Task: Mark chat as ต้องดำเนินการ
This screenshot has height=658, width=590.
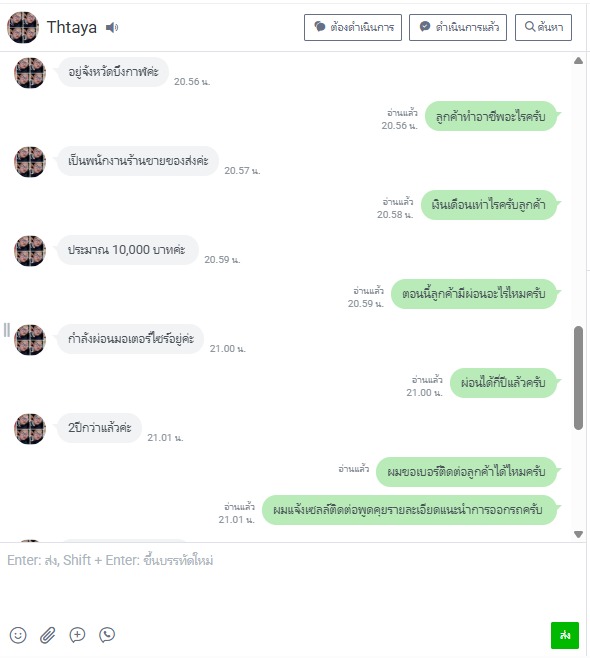Action: click(353, 27)
